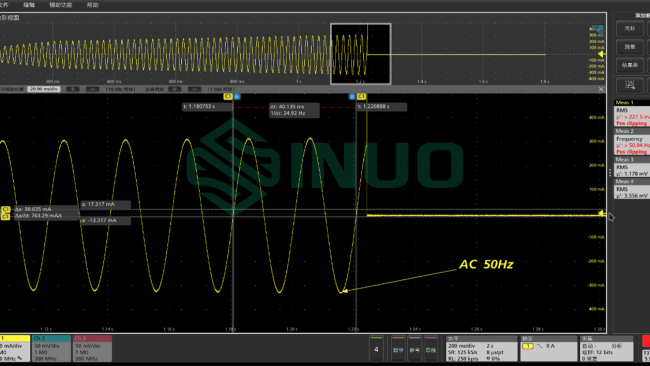Click the first minus zoom-out button
650x366 pixels.
click(92, 89)
